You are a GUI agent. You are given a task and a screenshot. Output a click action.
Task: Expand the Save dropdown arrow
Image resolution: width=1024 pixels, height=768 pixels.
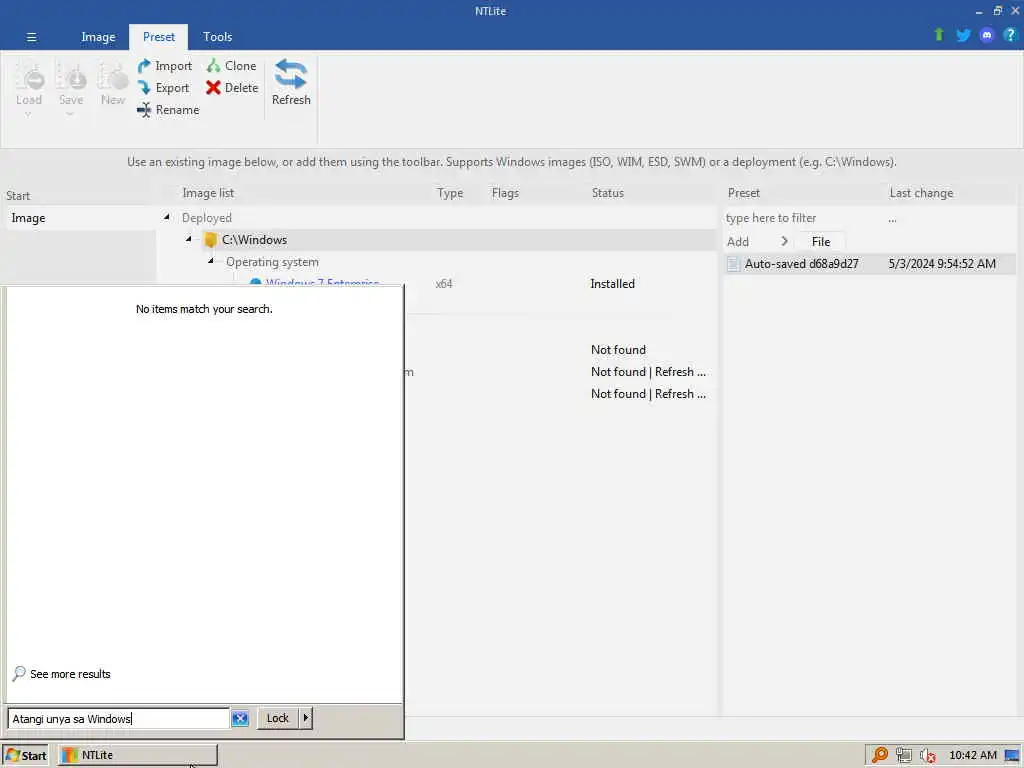click(70, 114)
